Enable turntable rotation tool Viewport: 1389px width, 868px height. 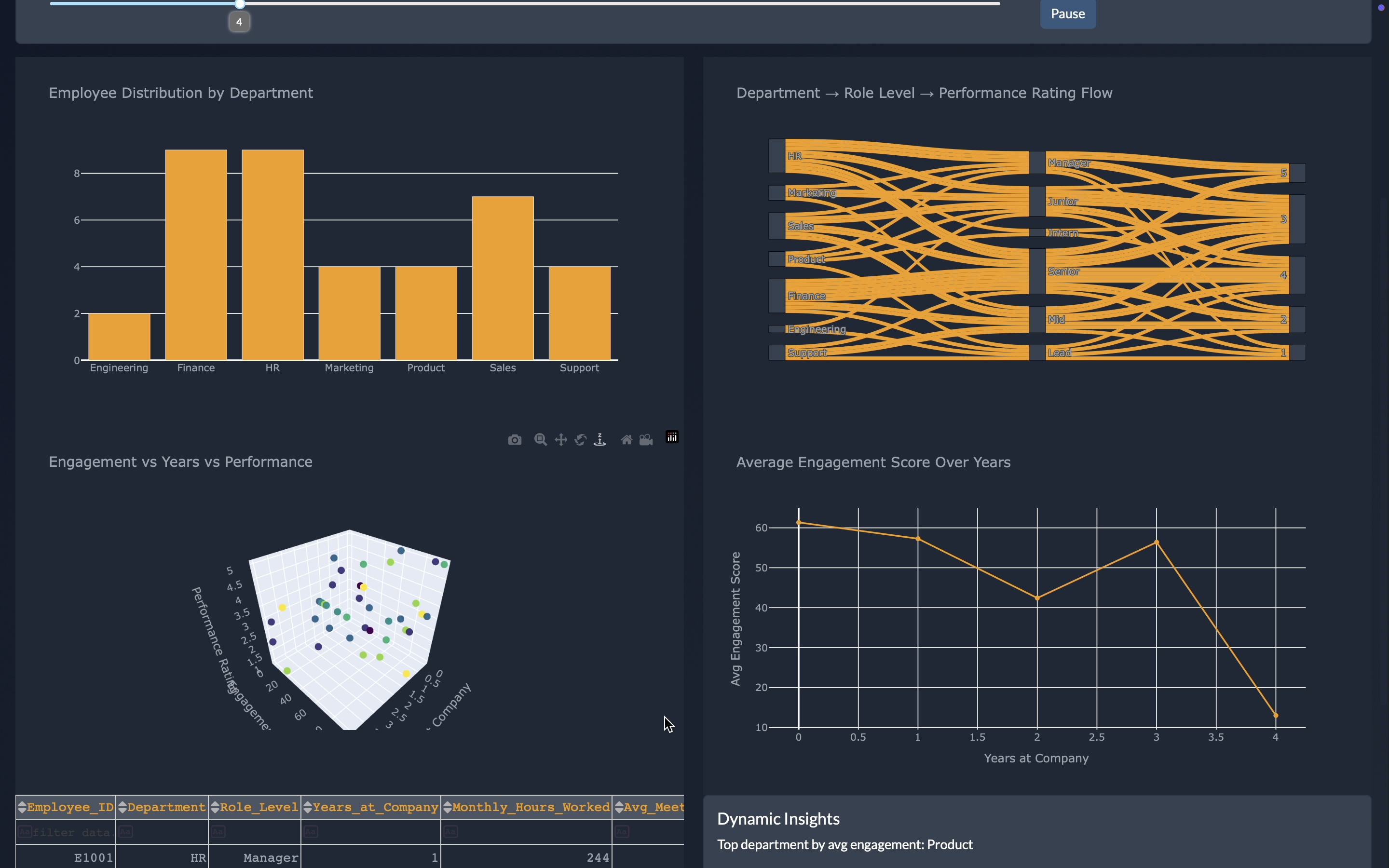tap(600, 440)
